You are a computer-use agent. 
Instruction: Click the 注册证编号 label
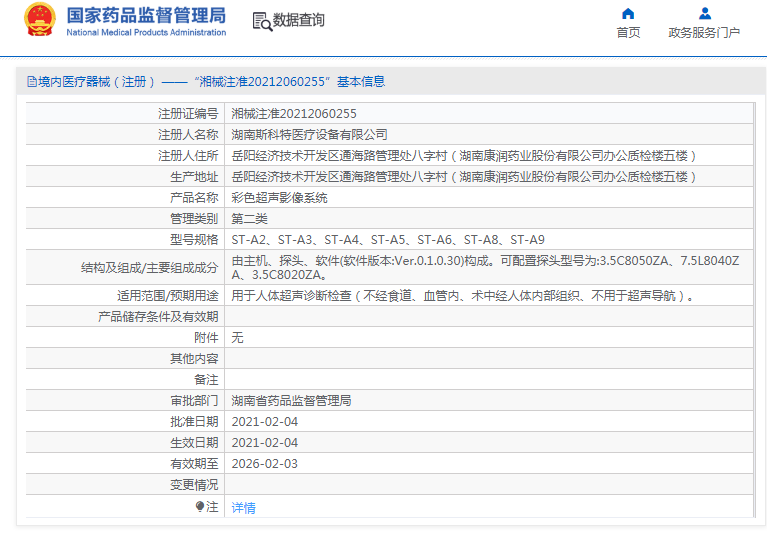coord(188,113)
